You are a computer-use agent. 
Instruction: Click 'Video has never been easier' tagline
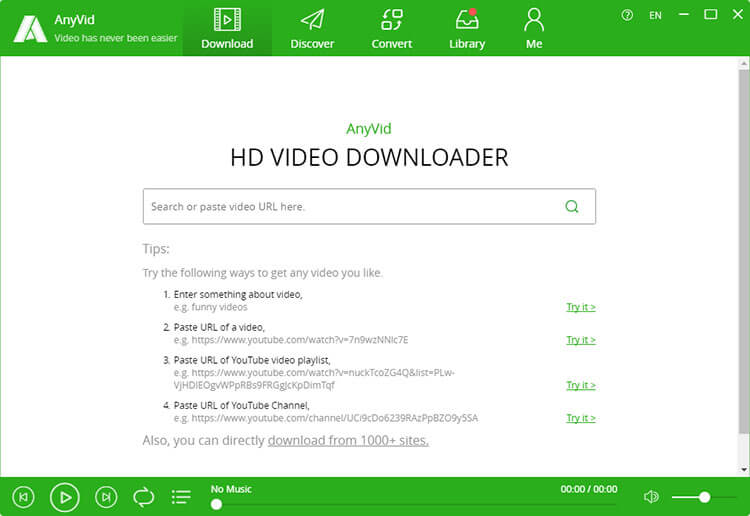116,38
